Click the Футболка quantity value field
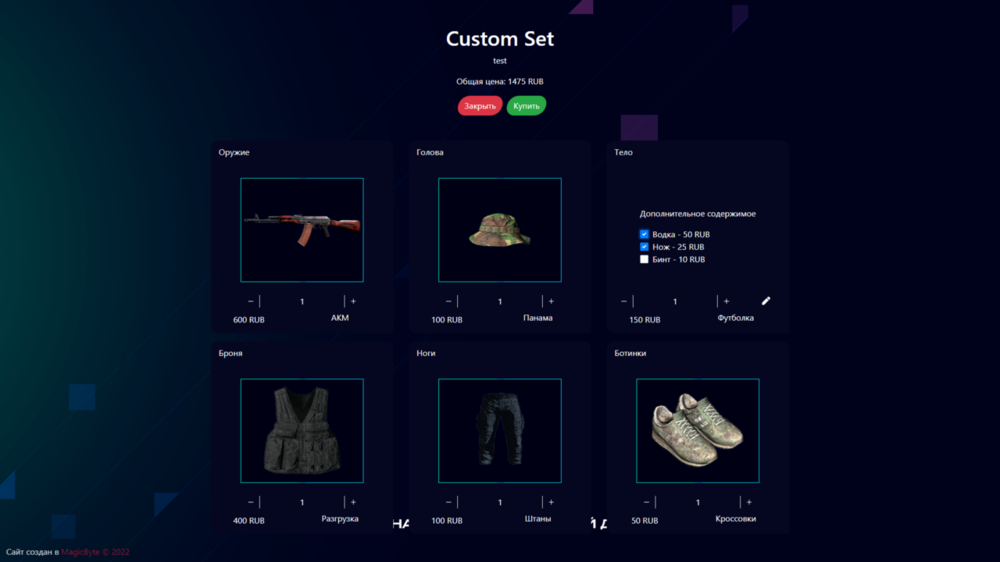Viewport: 1000px width, 562px height. [x=675, y=301]
